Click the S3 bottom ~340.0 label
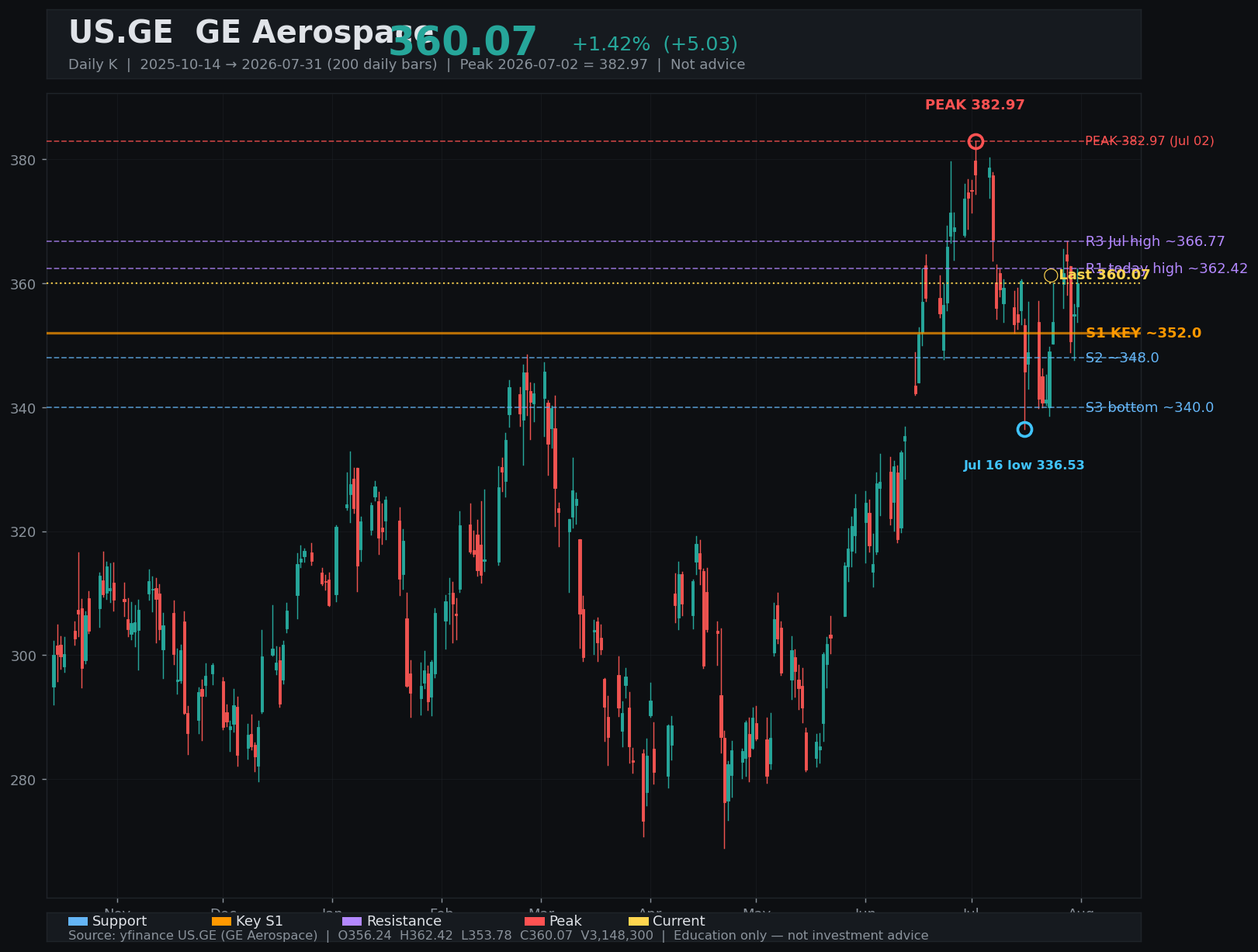Viewport: 1258px width, 952px height. tap(1149, 407)
